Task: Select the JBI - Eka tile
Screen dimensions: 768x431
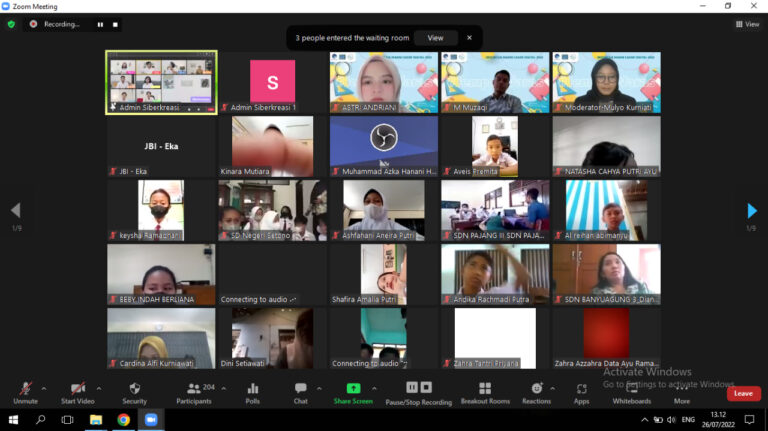Action: (x=161, y=146)
